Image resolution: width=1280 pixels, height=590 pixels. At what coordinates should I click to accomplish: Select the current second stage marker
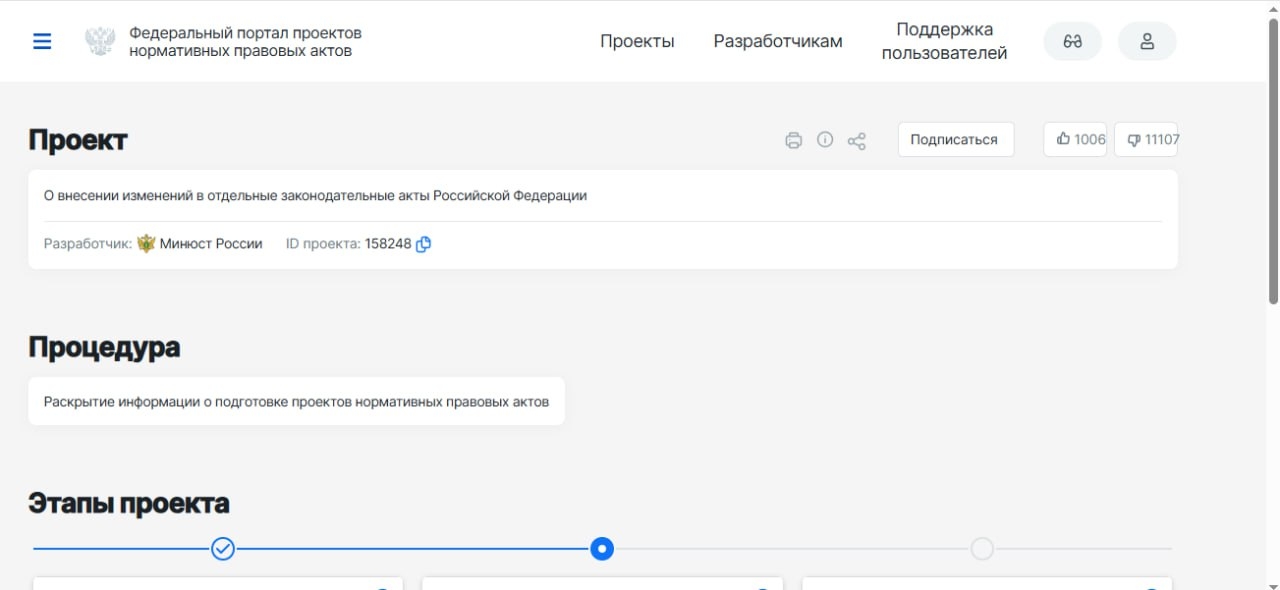click(602, 549)
